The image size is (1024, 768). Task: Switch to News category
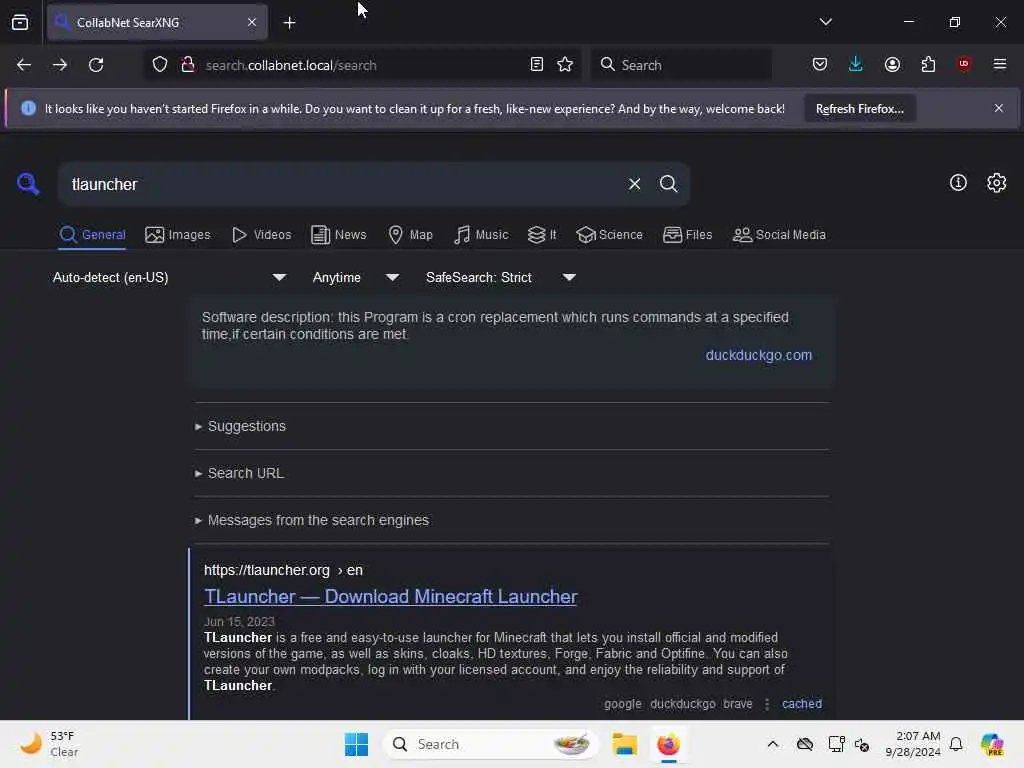(338, 235)
